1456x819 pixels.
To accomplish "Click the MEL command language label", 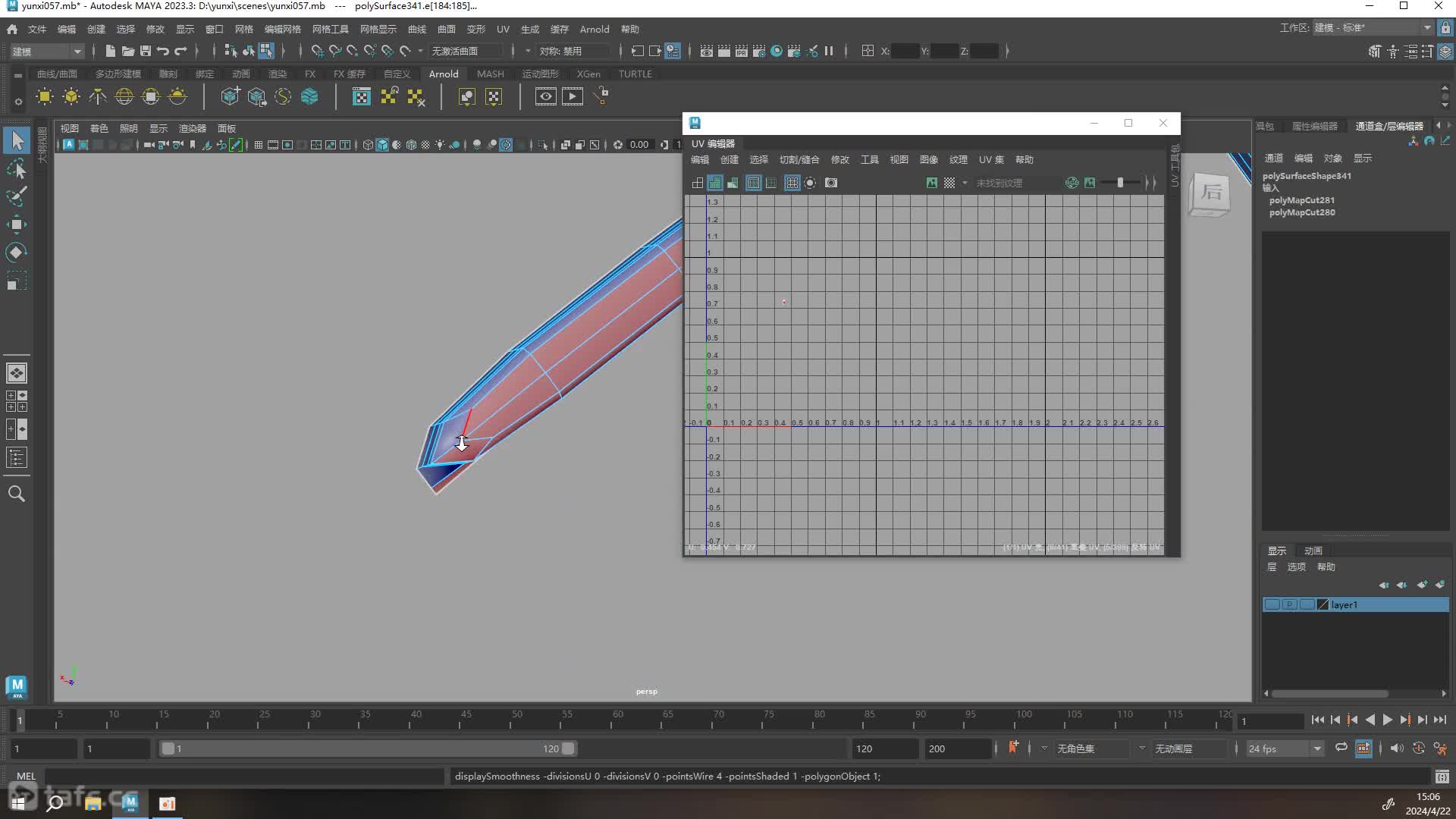I will coord(27,776).
